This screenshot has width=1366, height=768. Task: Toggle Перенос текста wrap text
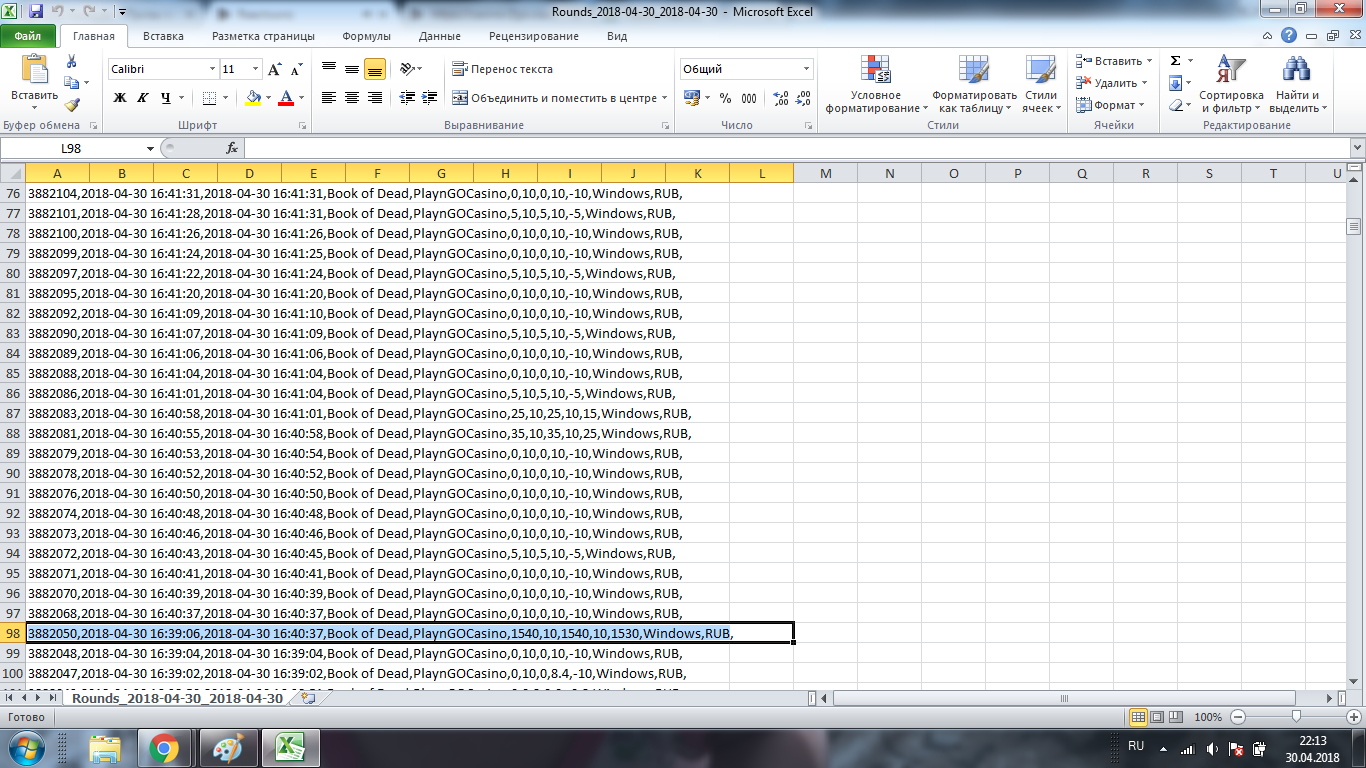502,69
